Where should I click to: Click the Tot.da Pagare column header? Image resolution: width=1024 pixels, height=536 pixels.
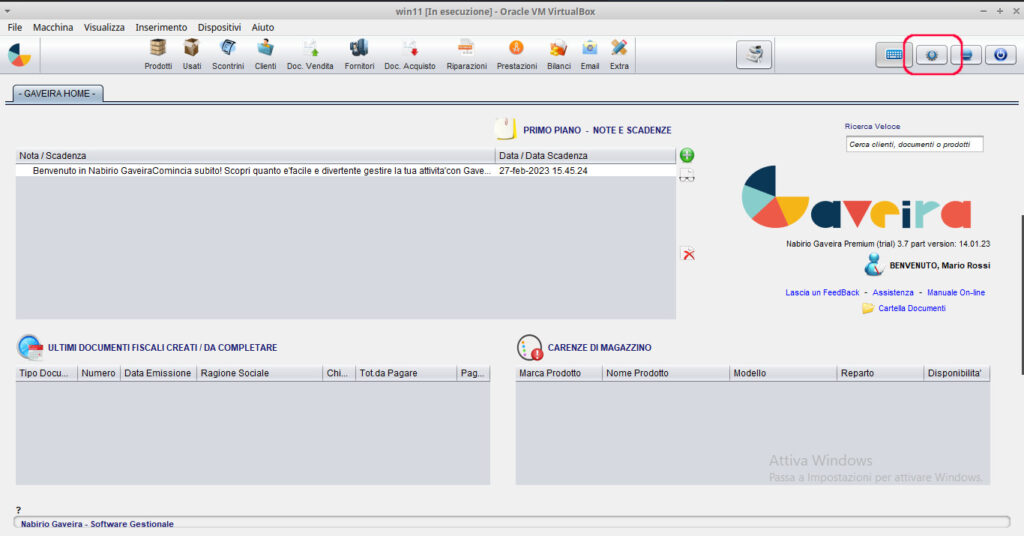pyautogui.click(x=406, y=373)
